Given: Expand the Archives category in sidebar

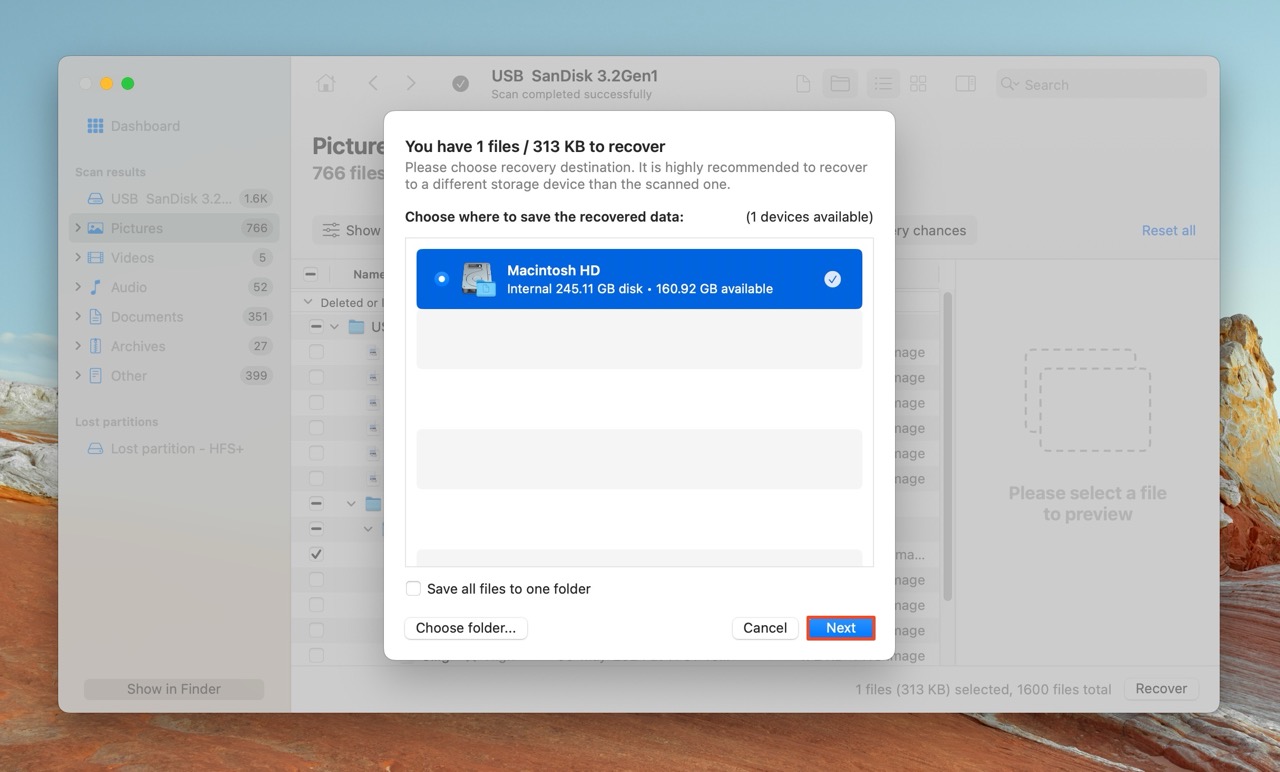Looking at the screenshot, I should [x=78, y=346].
